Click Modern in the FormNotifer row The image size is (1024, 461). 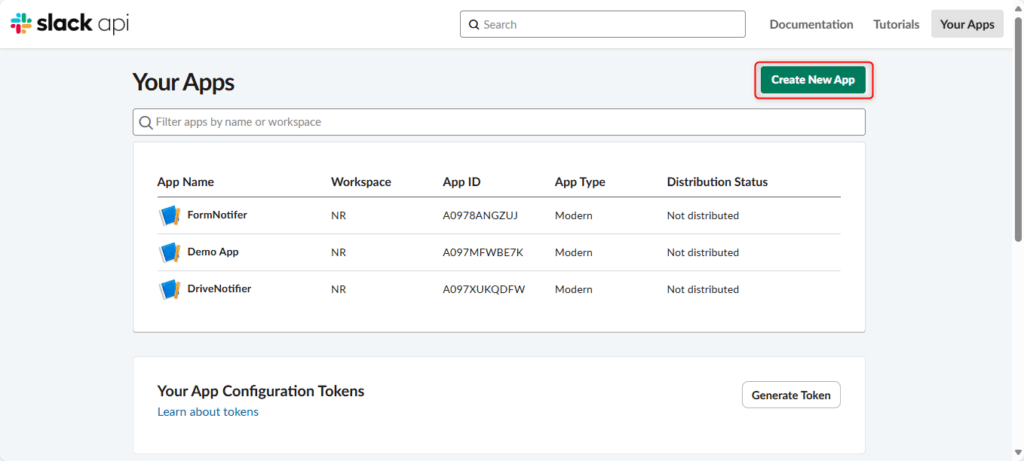(x=573, y=215)
